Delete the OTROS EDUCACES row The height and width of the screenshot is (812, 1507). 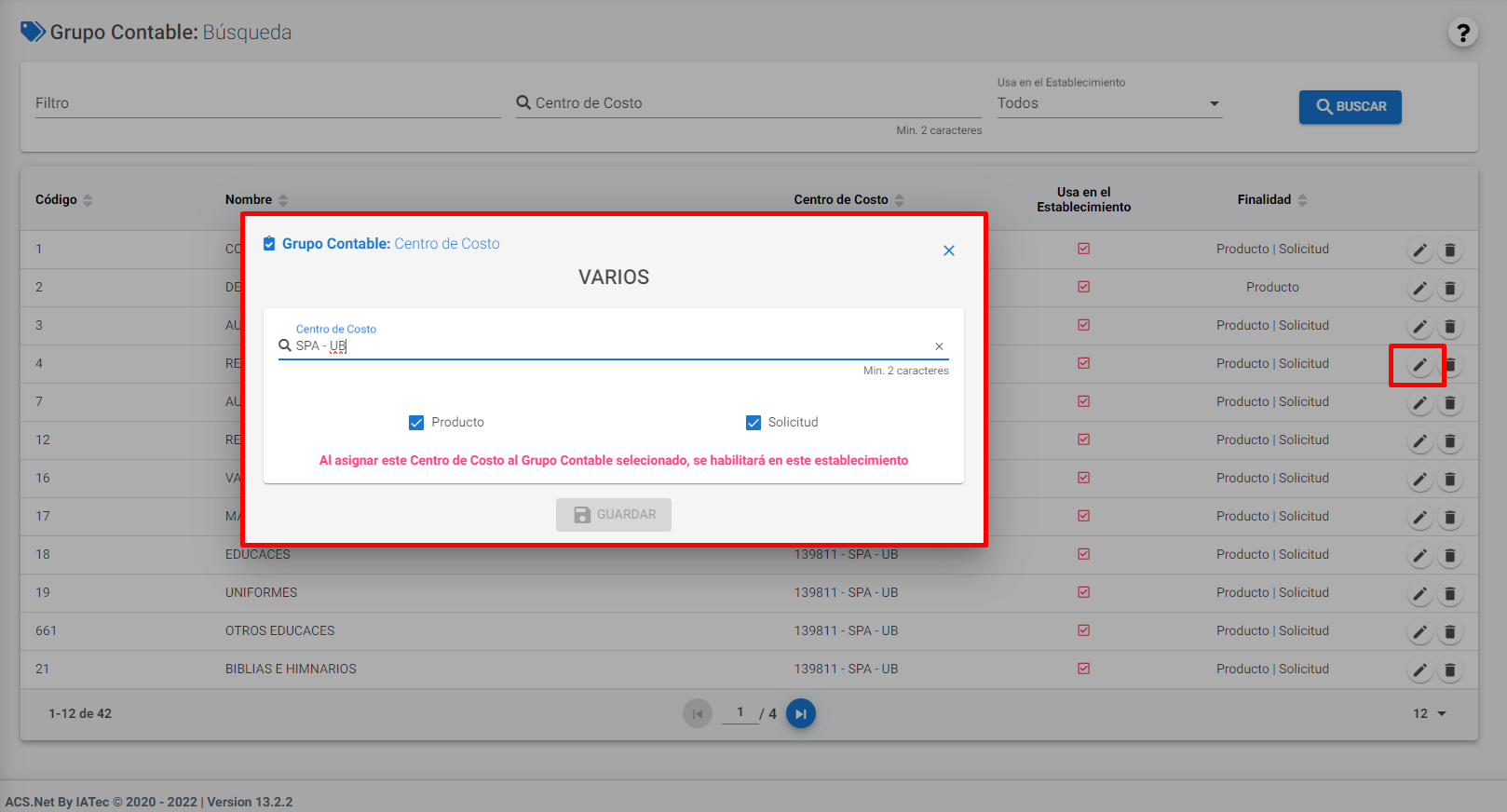[1450, 632]
